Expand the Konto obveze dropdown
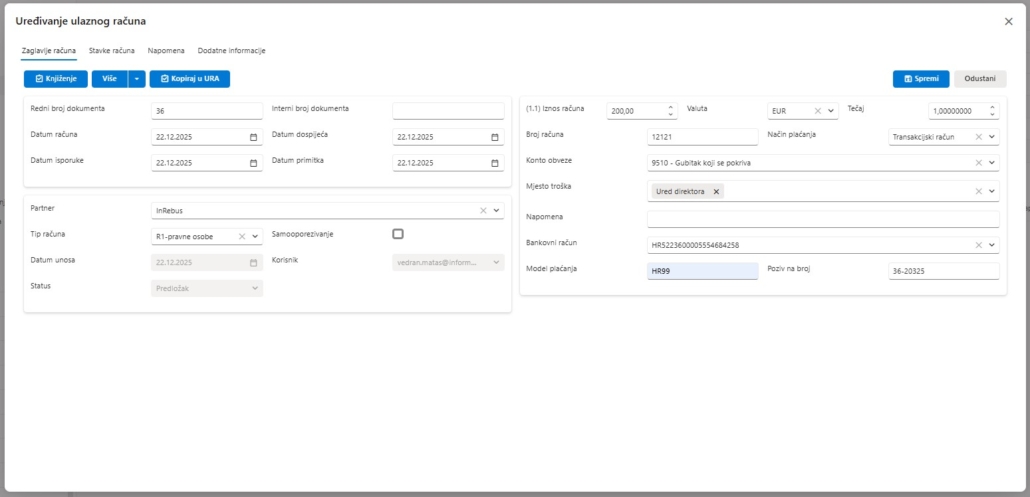This screenshot has width=1030, height=497. [992, 163]
